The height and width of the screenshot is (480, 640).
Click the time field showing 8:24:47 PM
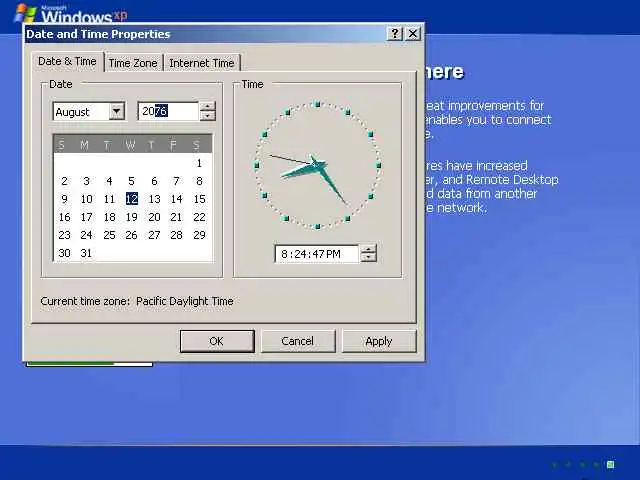point(317,254)
